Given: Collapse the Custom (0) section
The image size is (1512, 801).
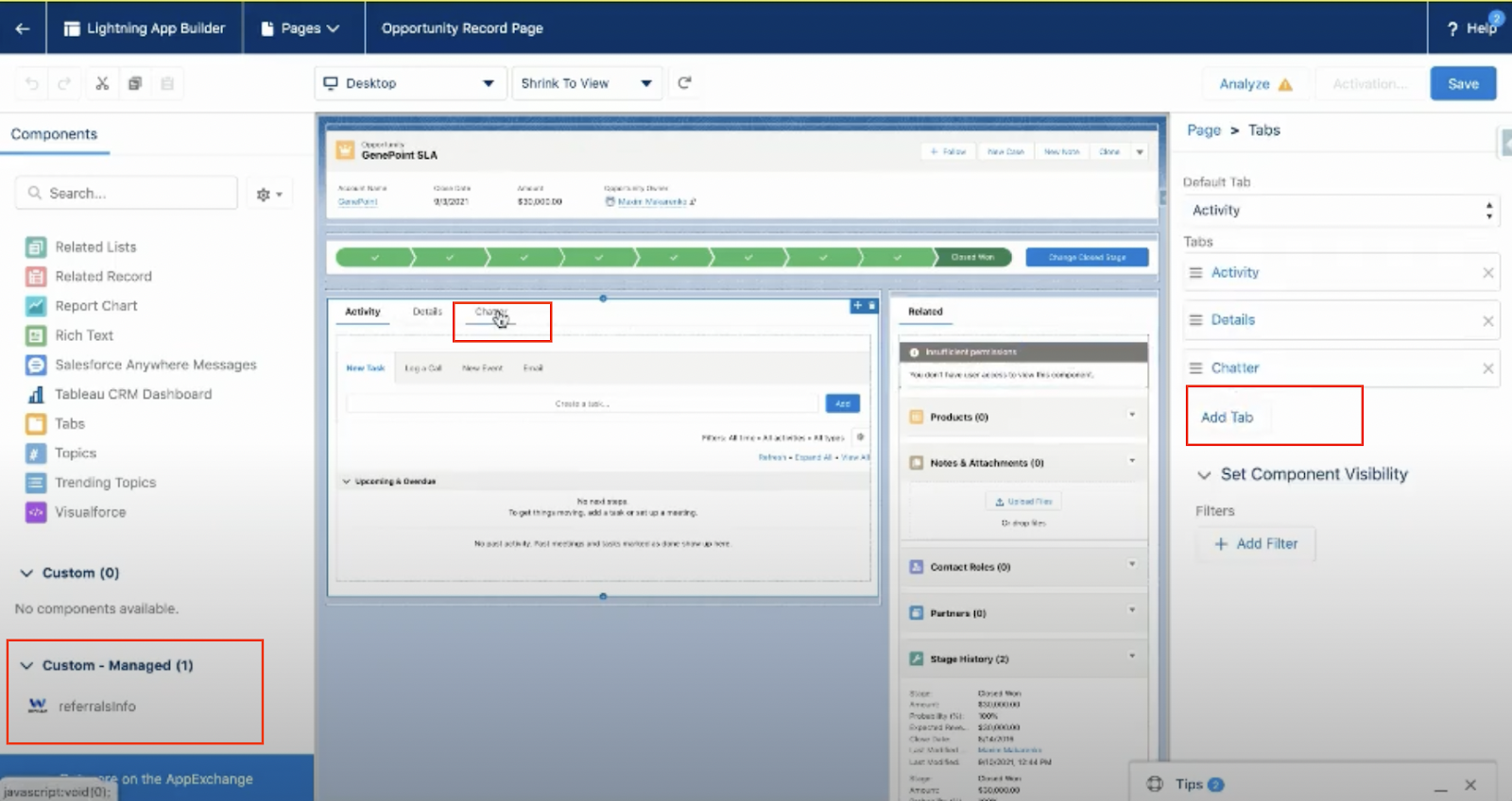Looking at the screenshot, I should pyautogui.click(x=26, y=573).
